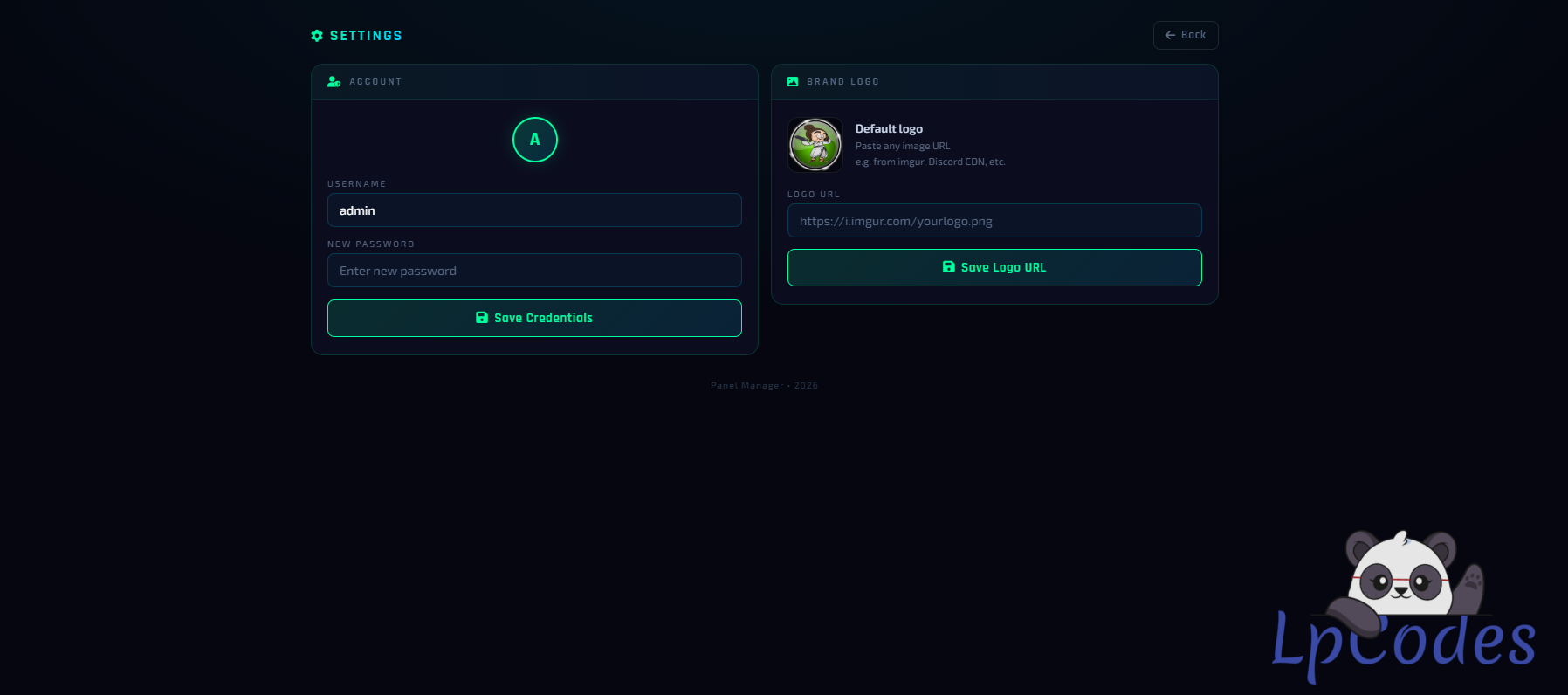Click the SETTINGS page title text
Screen dimensions: 1568x695
point(366,36)
